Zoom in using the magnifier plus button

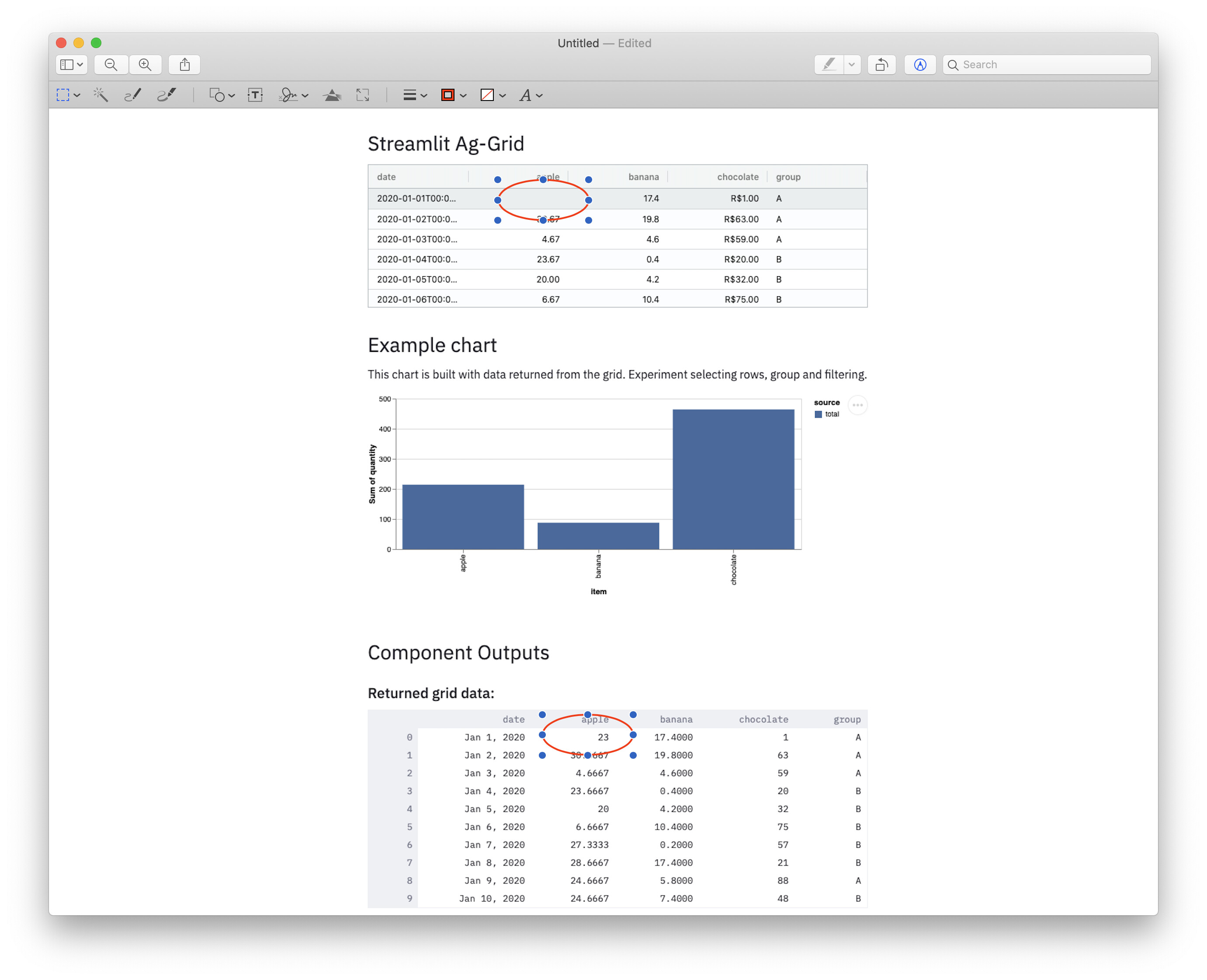(x=145, y=64)
